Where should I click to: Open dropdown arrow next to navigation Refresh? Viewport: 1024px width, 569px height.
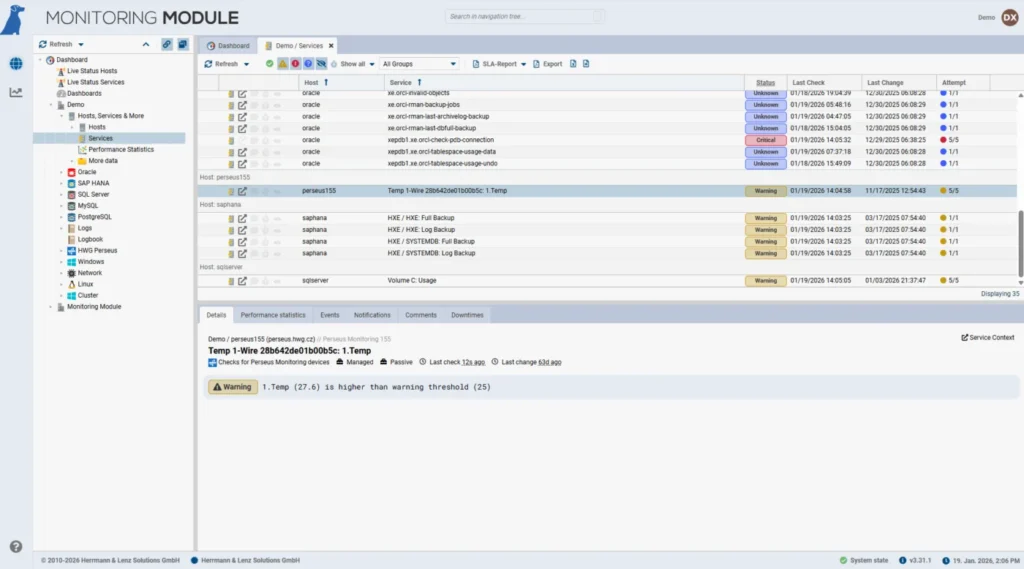click(x=81, y=44)
